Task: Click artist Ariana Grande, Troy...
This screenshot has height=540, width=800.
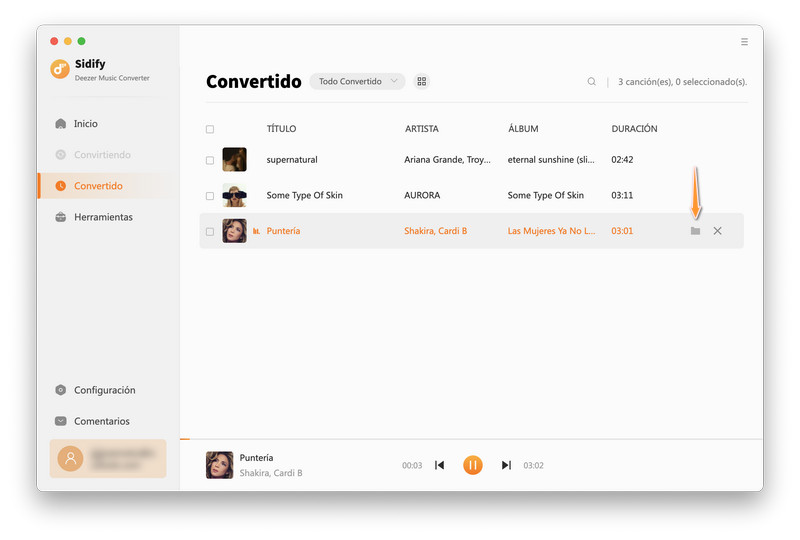Action: pos(447,160)
